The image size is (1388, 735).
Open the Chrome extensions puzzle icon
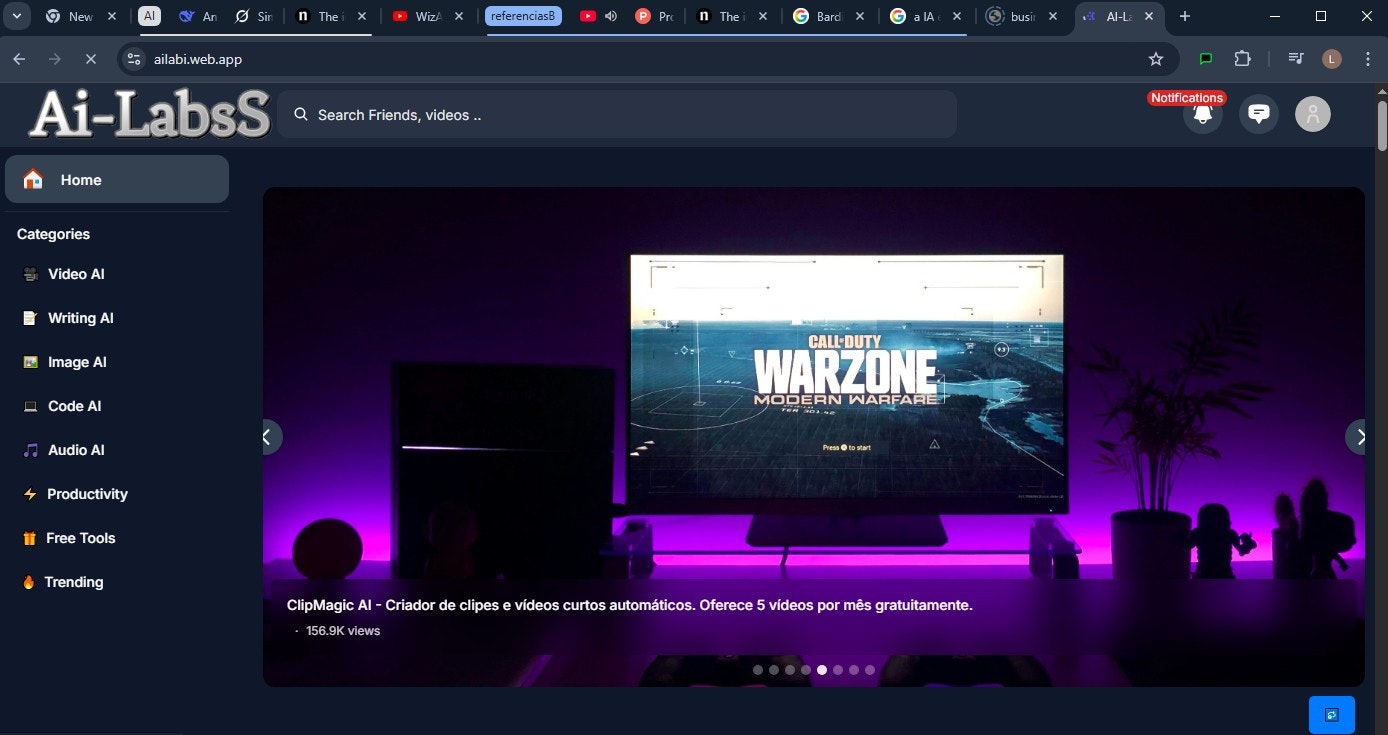tap(1242, 59)
